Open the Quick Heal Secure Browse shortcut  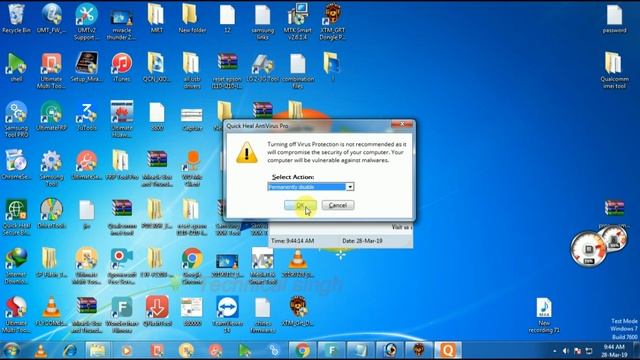[16, 217]
